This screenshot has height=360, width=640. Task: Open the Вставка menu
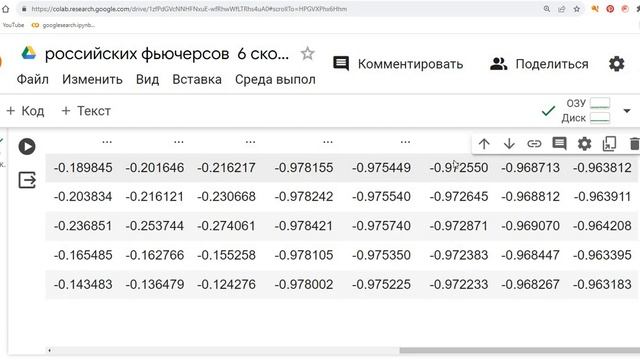tap(197, 79)
